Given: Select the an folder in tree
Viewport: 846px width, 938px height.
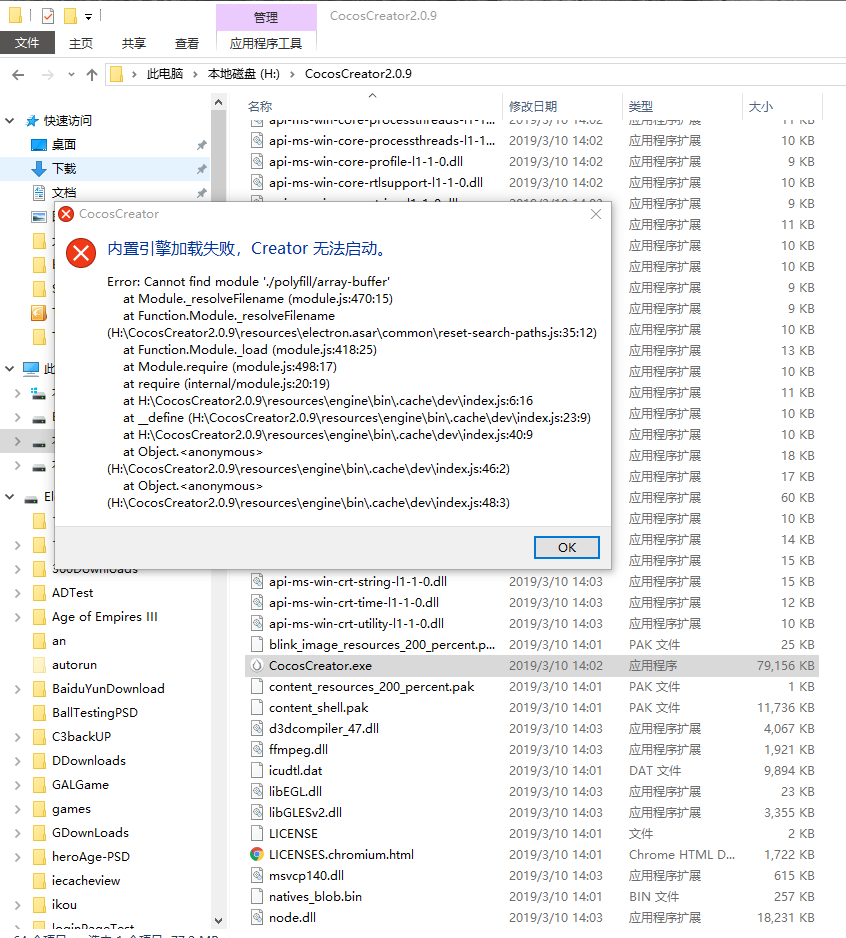Looking at the screenshot, I should coord(59,641).
